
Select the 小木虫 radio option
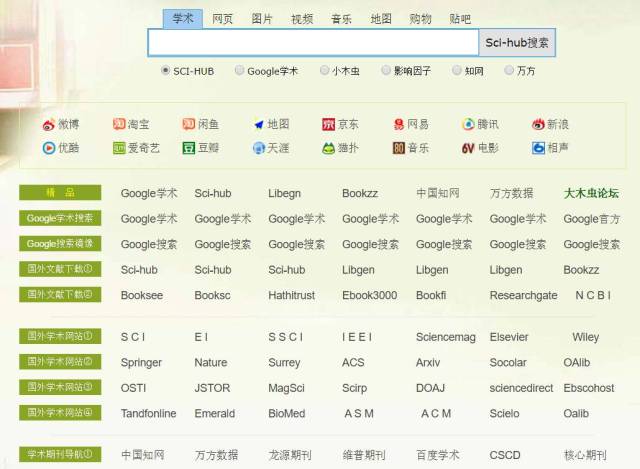click(x=324, y=70)
